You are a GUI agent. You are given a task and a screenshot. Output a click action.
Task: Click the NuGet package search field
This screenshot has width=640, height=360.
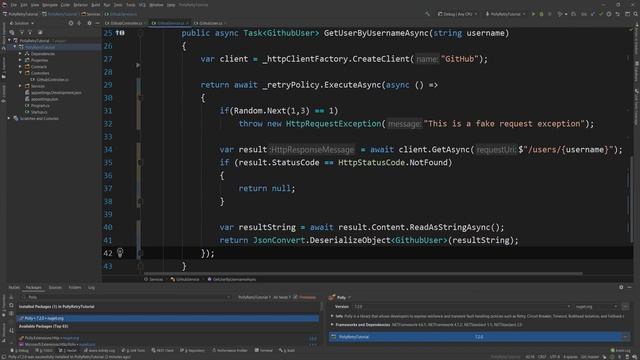coord(127,297)
